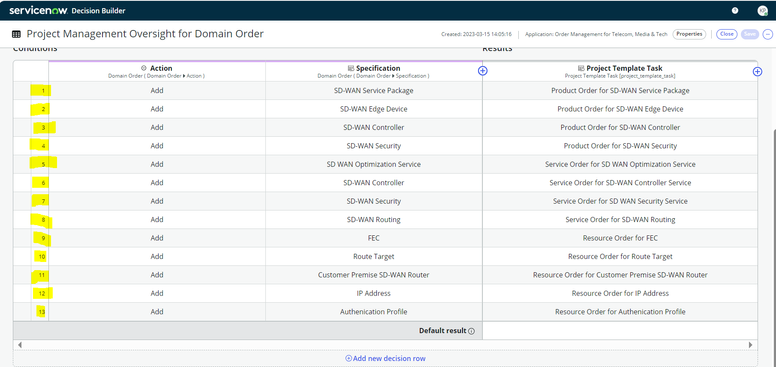
Task: Select the Authenication Profile specification cell
Action: tap(374, 312)
